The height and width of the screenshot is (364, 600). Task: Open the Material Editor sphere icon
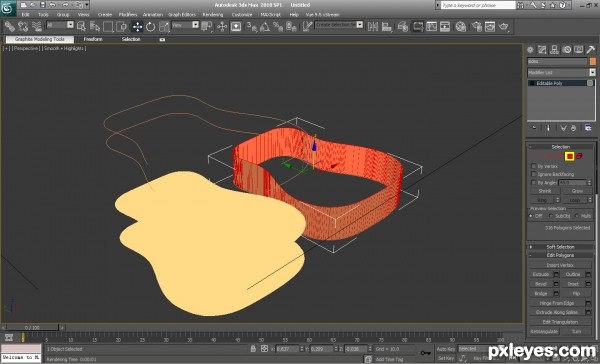(x=461, y=26)
